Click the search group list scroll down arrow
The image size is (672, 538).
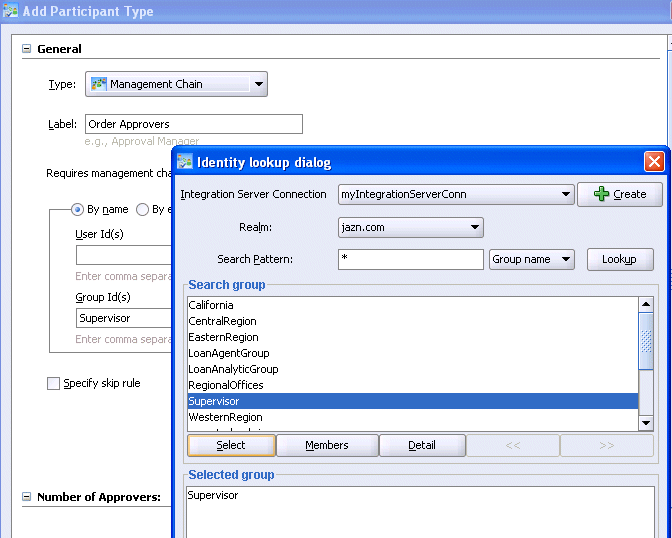646,424
